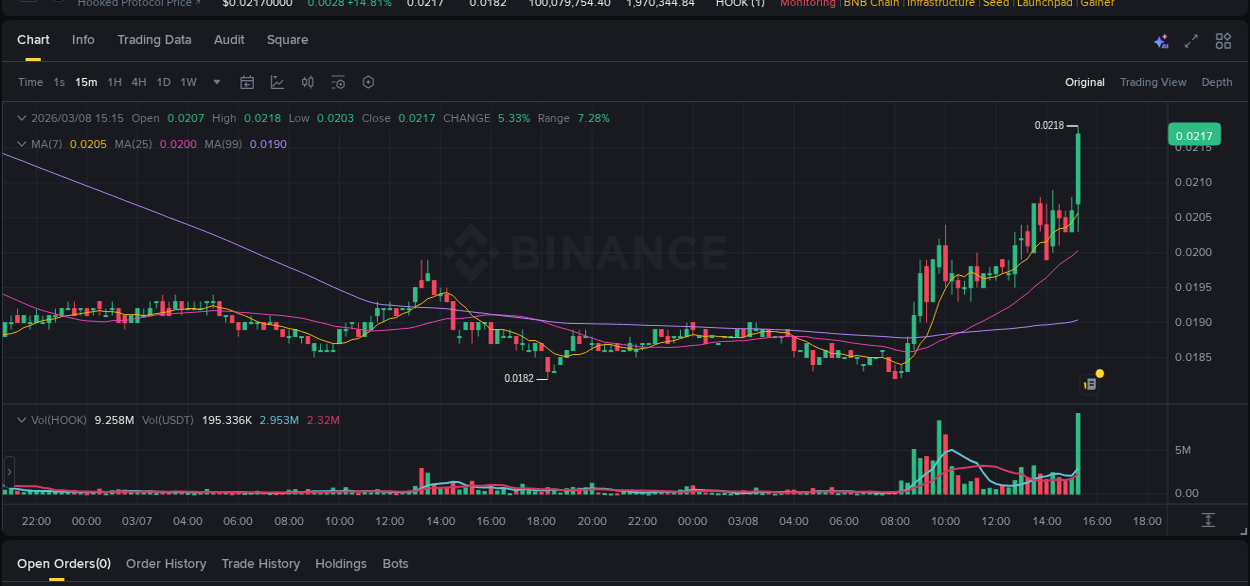
Task: Select the green price tag 0.0217 on axis
Action: pyautogui.click(x=1193, y=133)
